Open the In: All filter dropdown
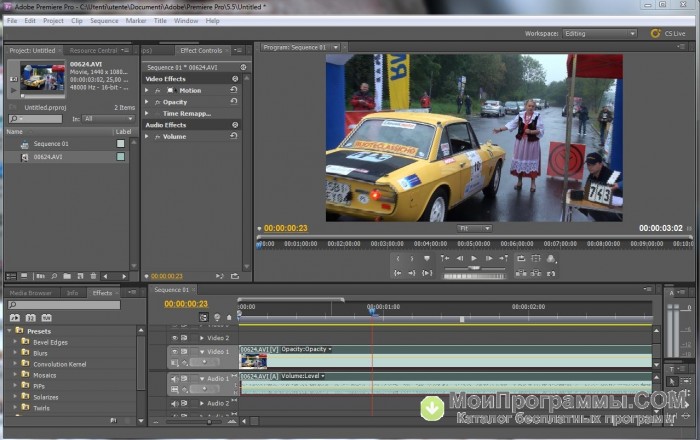Screen dimensions: 700x440 [x=108, y=119]
